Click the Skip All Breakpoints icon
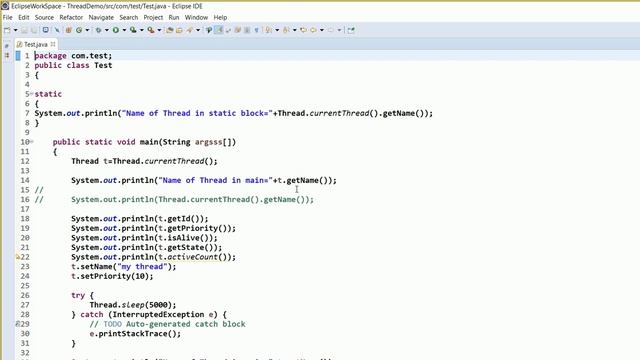 point(57,30)
